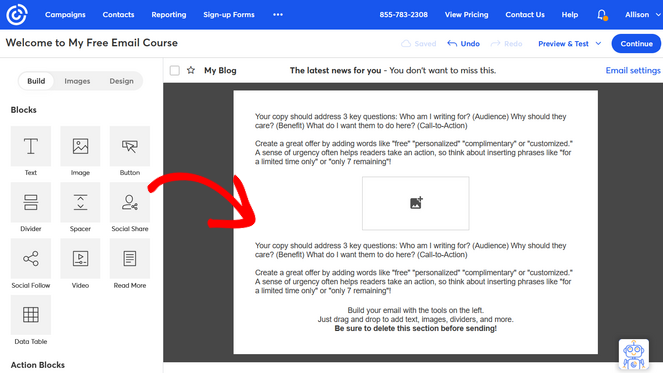Tick the checkbox beside My Blog

175,70
